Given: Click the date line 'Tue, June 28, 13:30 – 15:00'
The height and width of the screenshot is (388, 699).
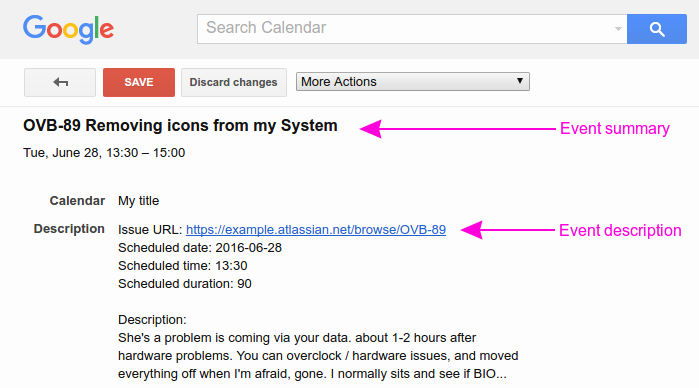Looking at the screenshot, I should (104, 153).
